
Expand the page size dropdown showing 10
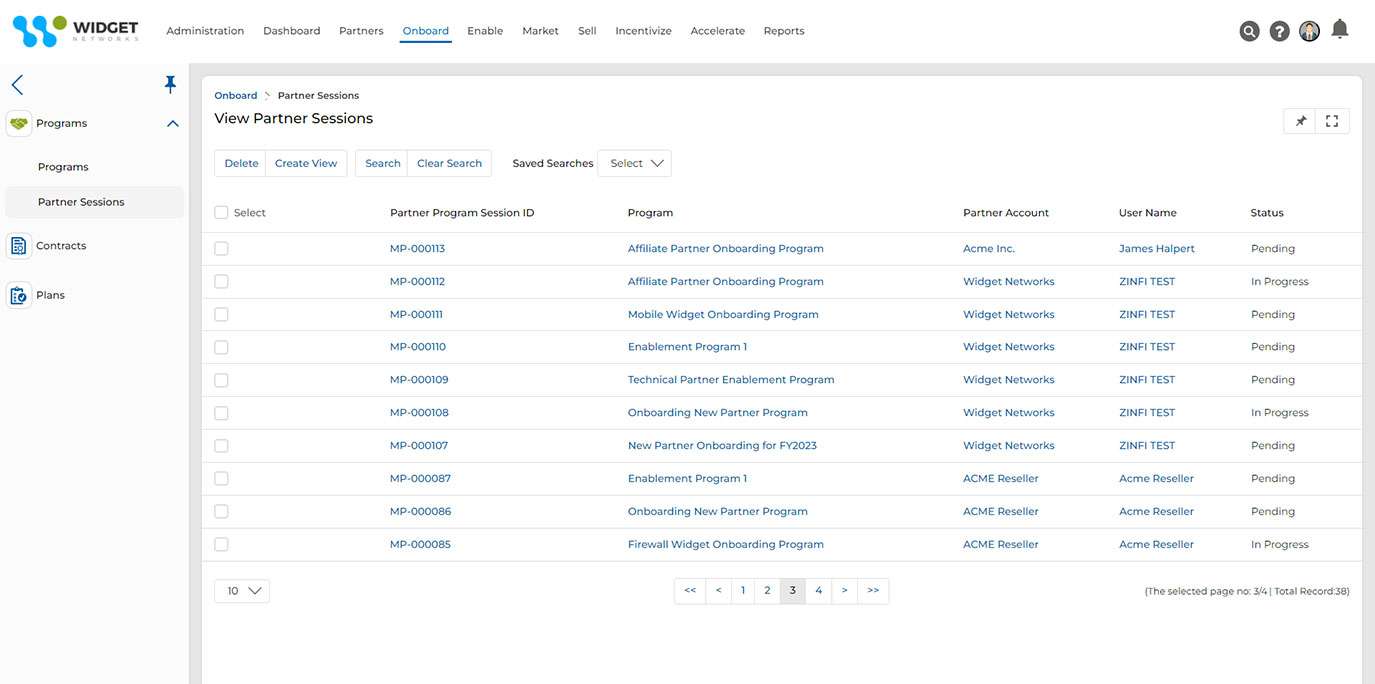[x=242, y=591]
